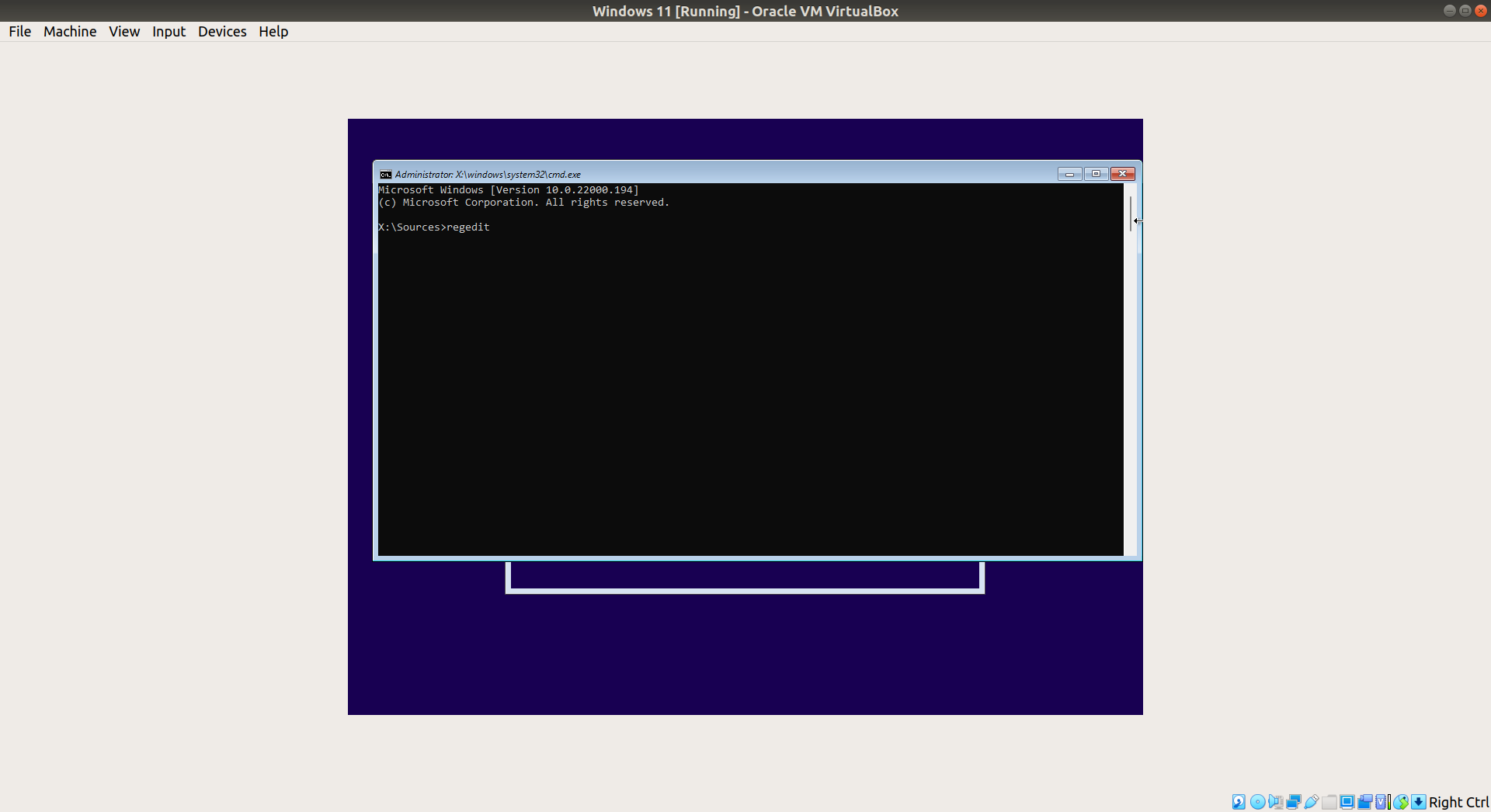Click the network adapters status icon

pyautogui.click(x=1294, y=802)
